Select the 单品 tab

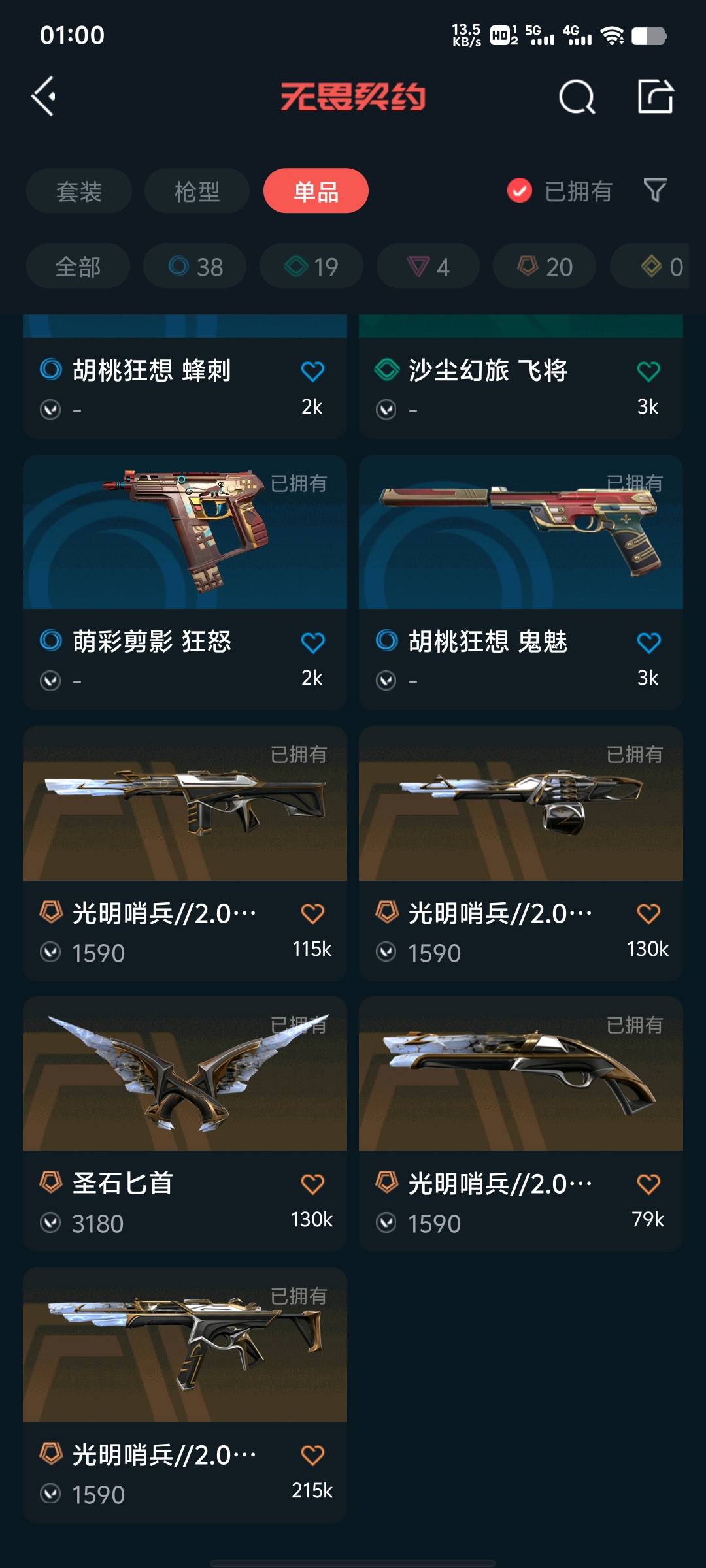316,191
